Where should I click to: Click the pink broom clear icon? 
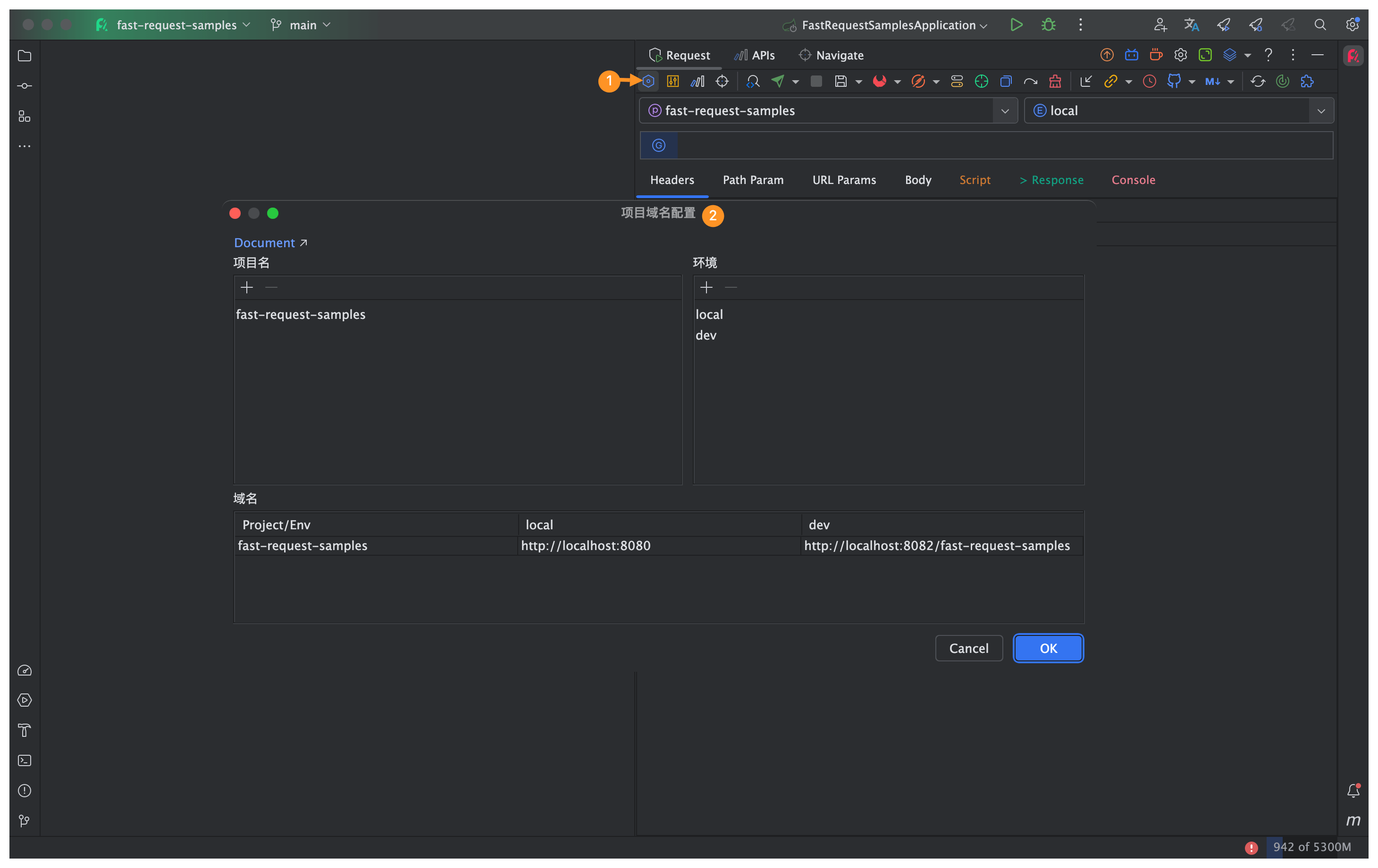(1055, 81)
